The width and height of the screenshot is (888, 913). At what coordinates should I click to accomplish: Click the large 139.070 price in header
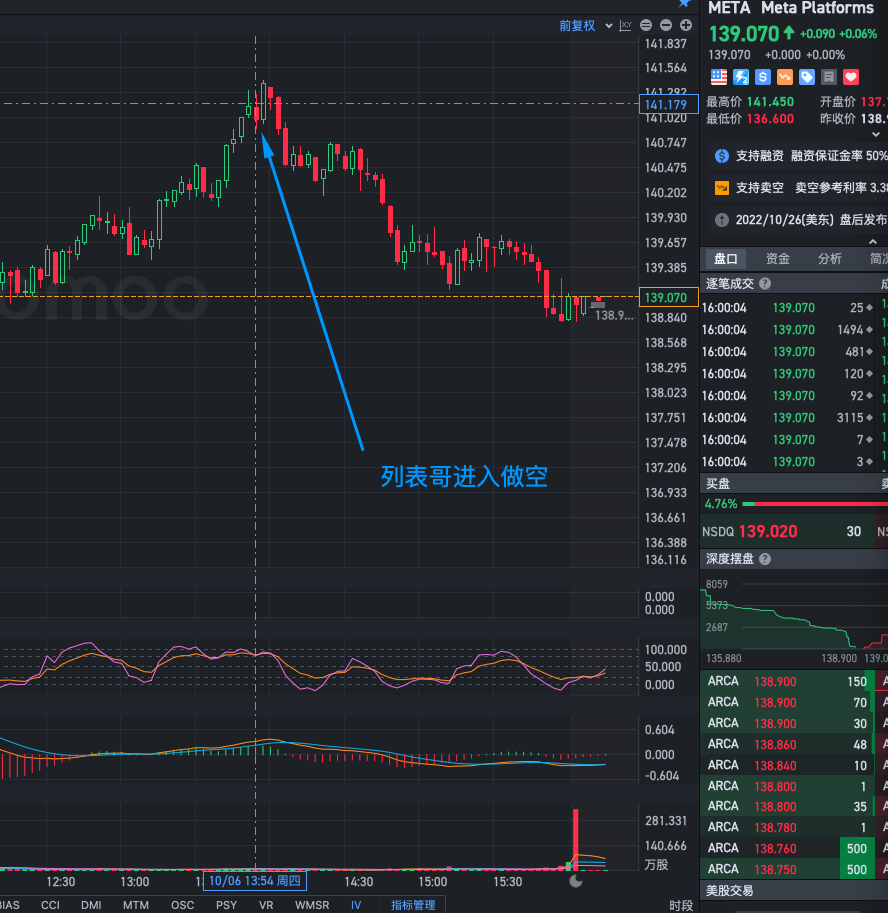pyautogui.click(x=744, y=34)
